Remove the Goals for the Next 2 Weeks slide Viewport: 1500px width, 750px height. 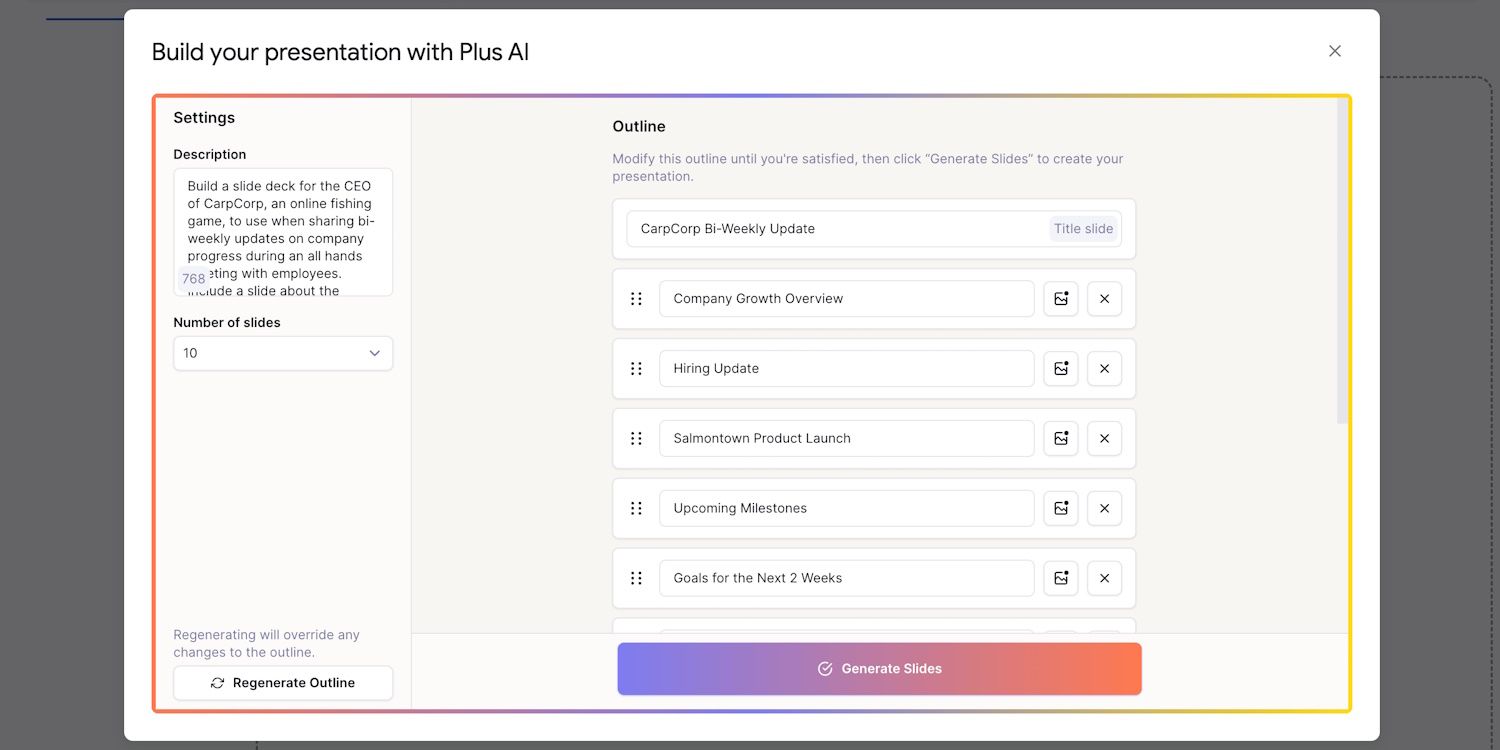click(x=1104, y=578)
